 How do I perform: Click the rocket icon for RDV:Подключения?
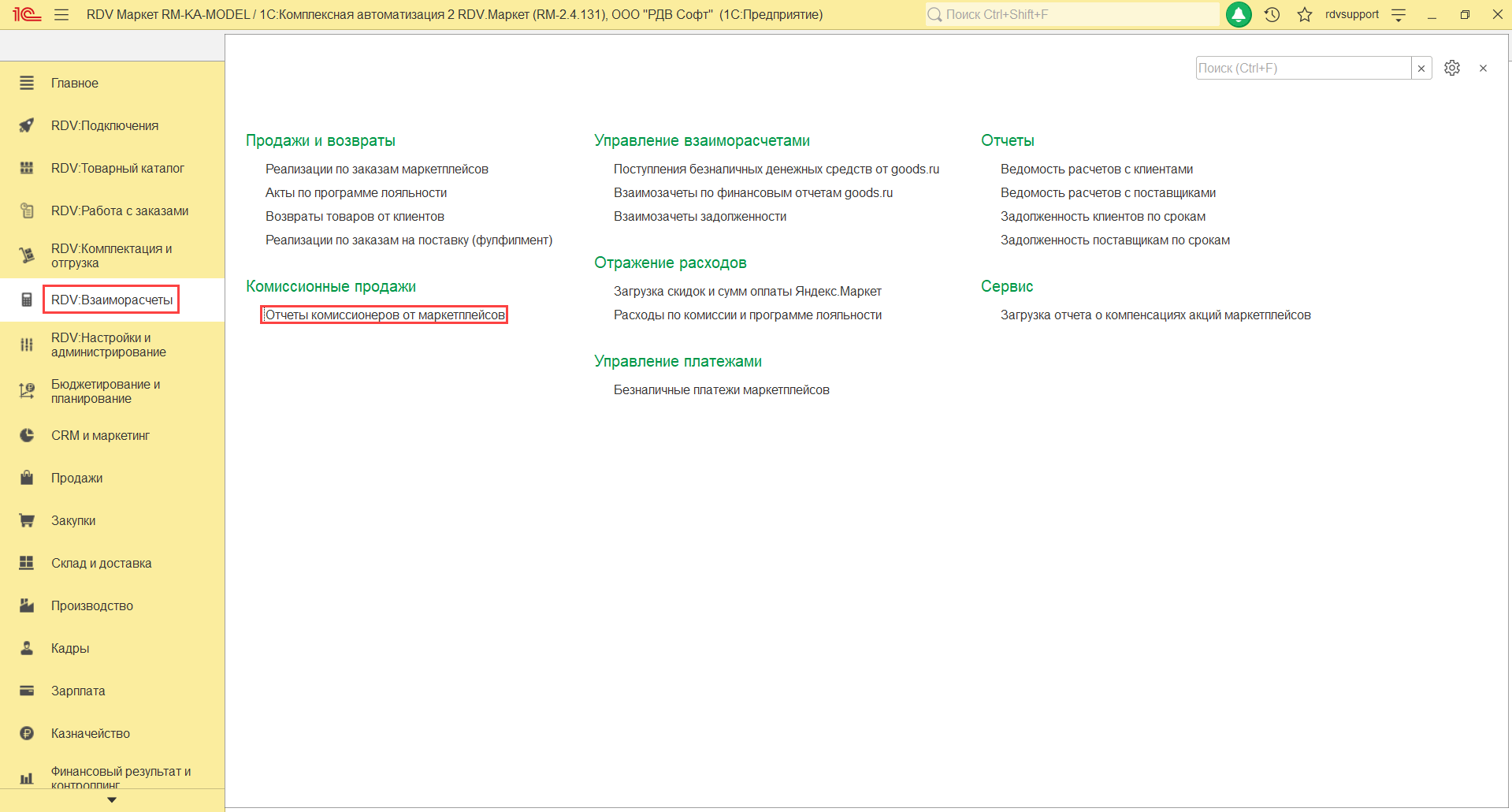27,125
